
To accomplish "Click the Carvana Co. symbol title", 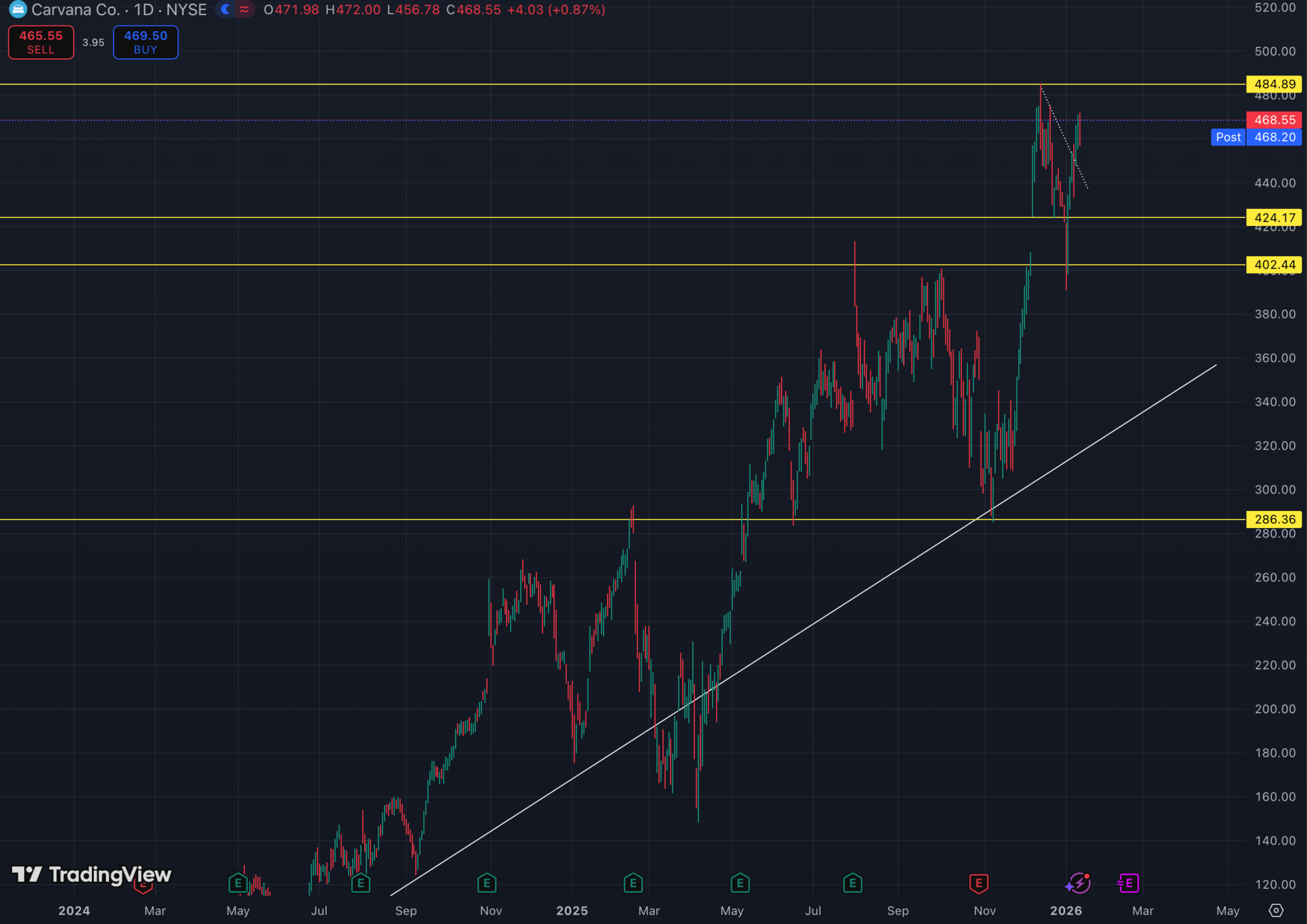I will point(76,10).
